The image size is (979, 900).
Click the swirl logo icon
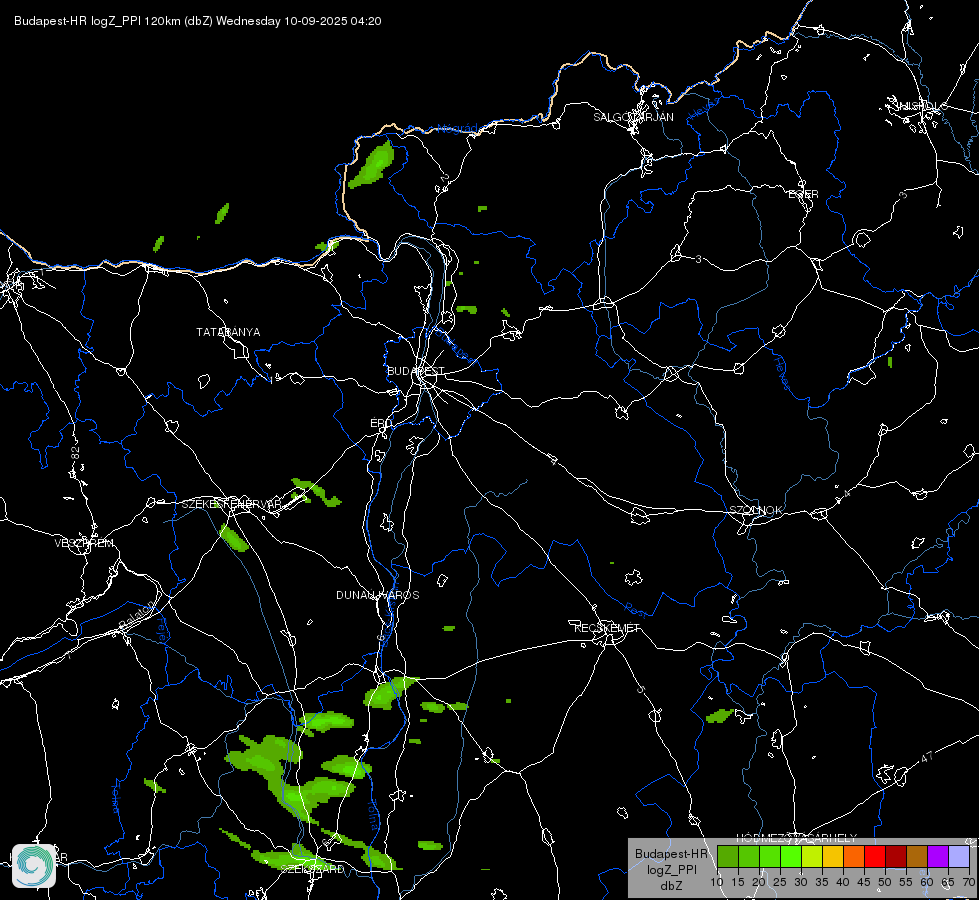pyautogui.click(x=34, y=865)
